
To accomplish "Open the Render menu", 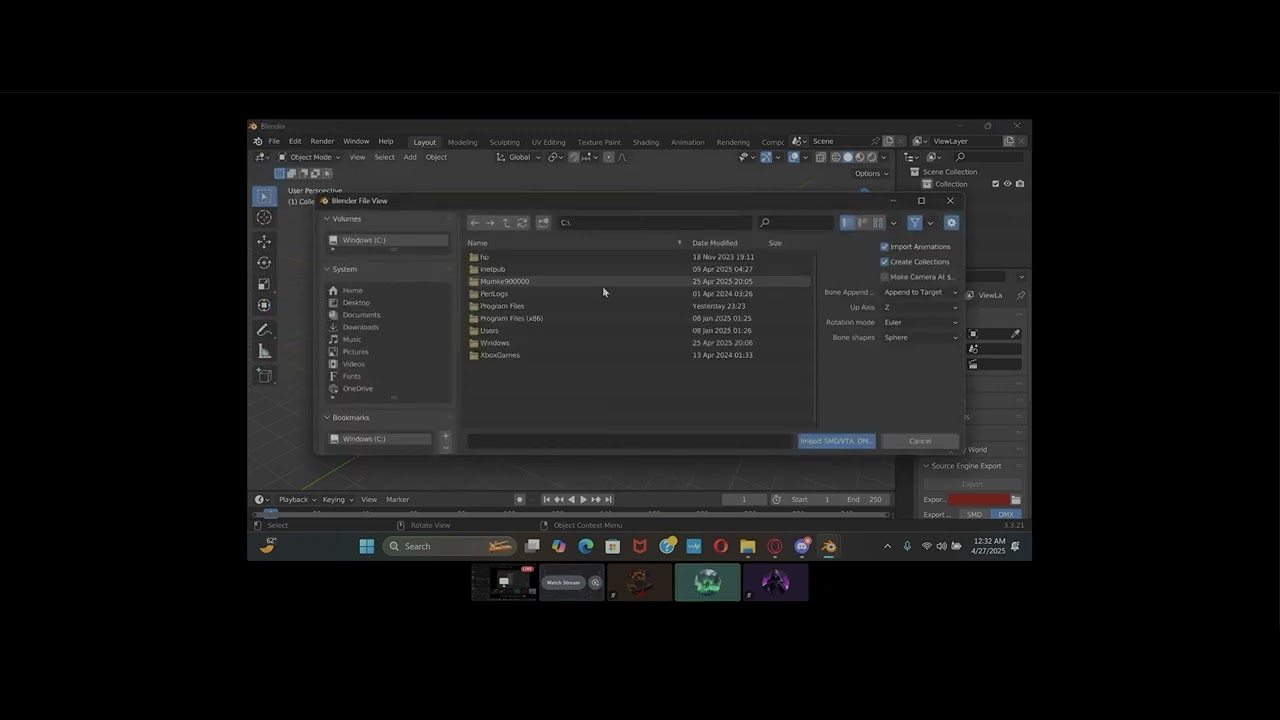I will point(322,141).
